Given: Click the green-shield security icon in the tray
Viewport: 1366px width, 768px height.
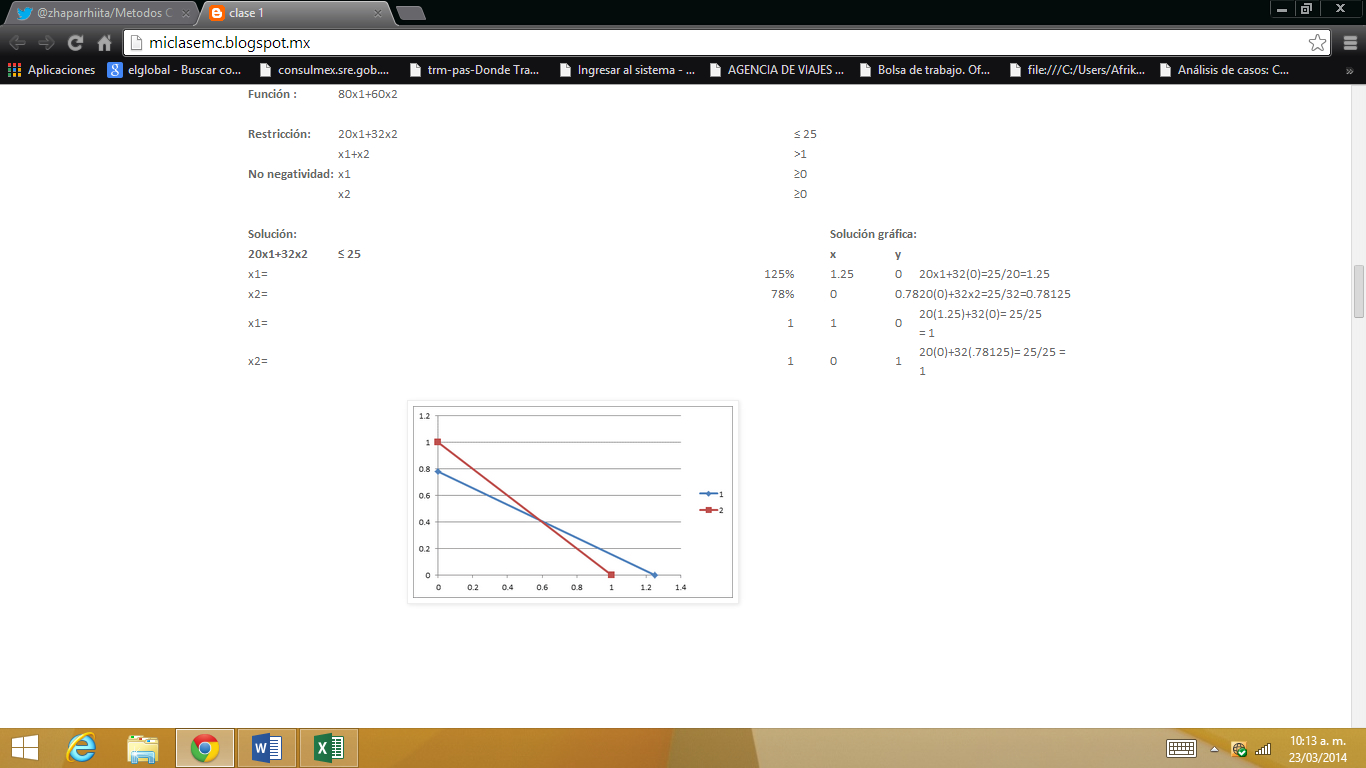Looking at the screenshot, I should [1239, 748].
